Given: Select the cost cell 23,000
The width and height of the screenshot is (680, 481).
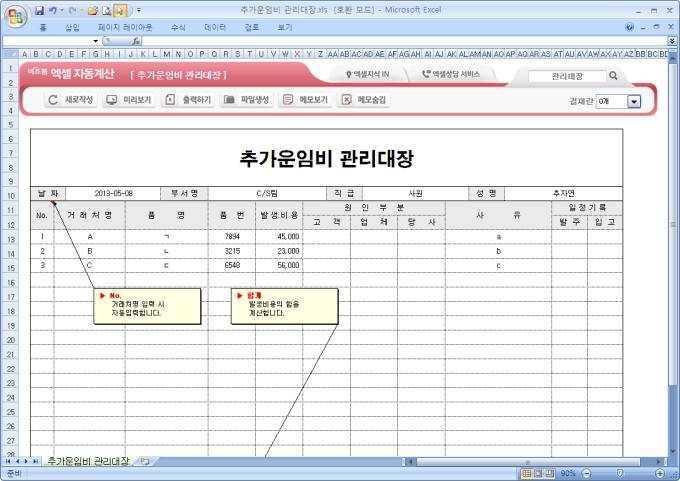Looking at the screenshot, I should click(279, 251).
